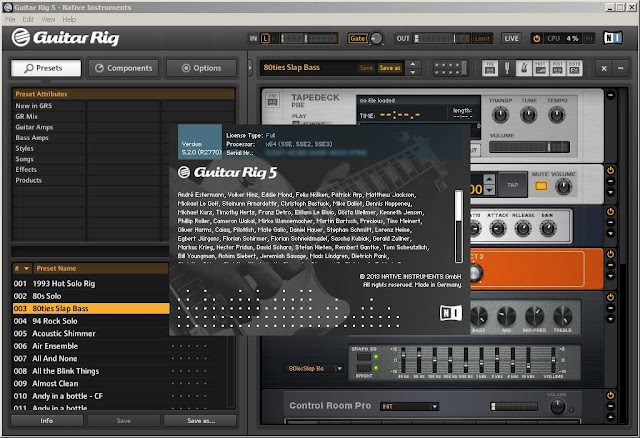Open the virtual rack controller dots icon
Image resolution: width=640 pixels, height=438 pixels.
(x=451, y=68)
